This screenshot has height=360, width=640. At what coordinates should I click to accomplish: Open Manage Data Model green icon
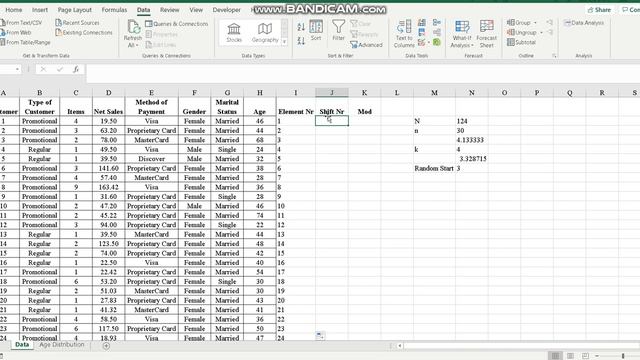pyautogui.click(x=437, y=42)
